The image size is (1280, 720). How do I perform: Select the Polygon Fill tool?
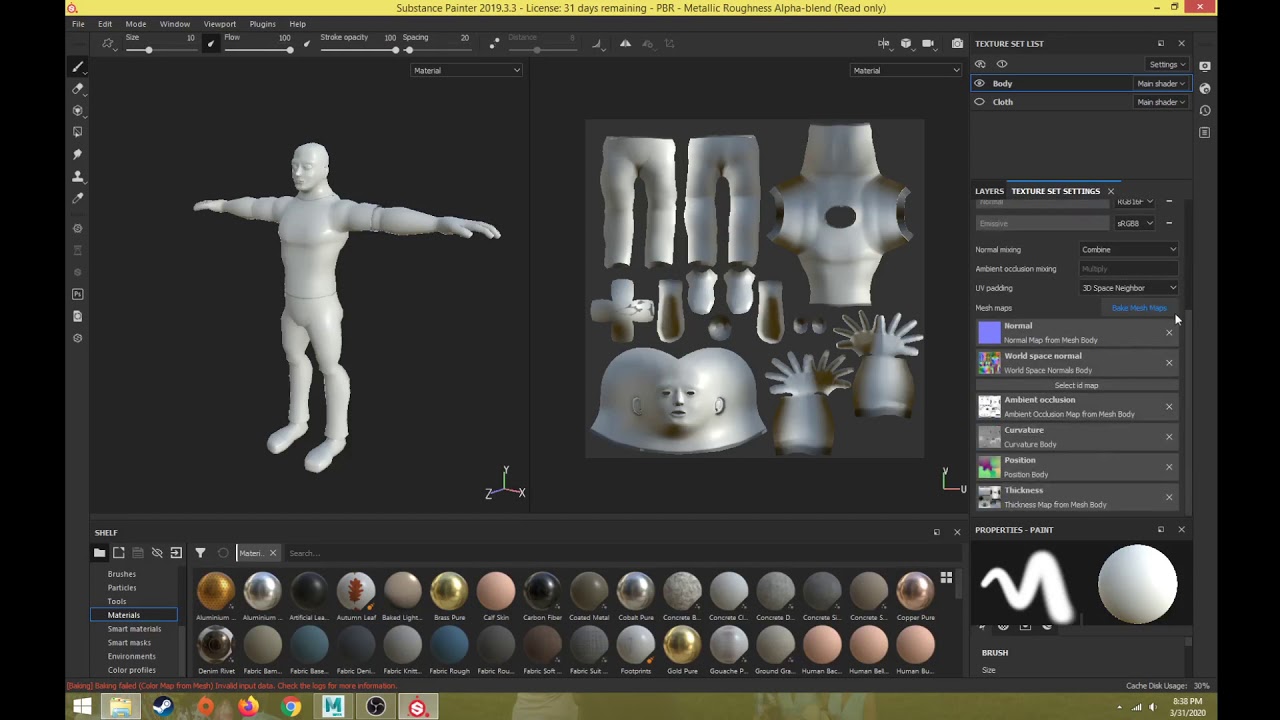tap(77, 132)
